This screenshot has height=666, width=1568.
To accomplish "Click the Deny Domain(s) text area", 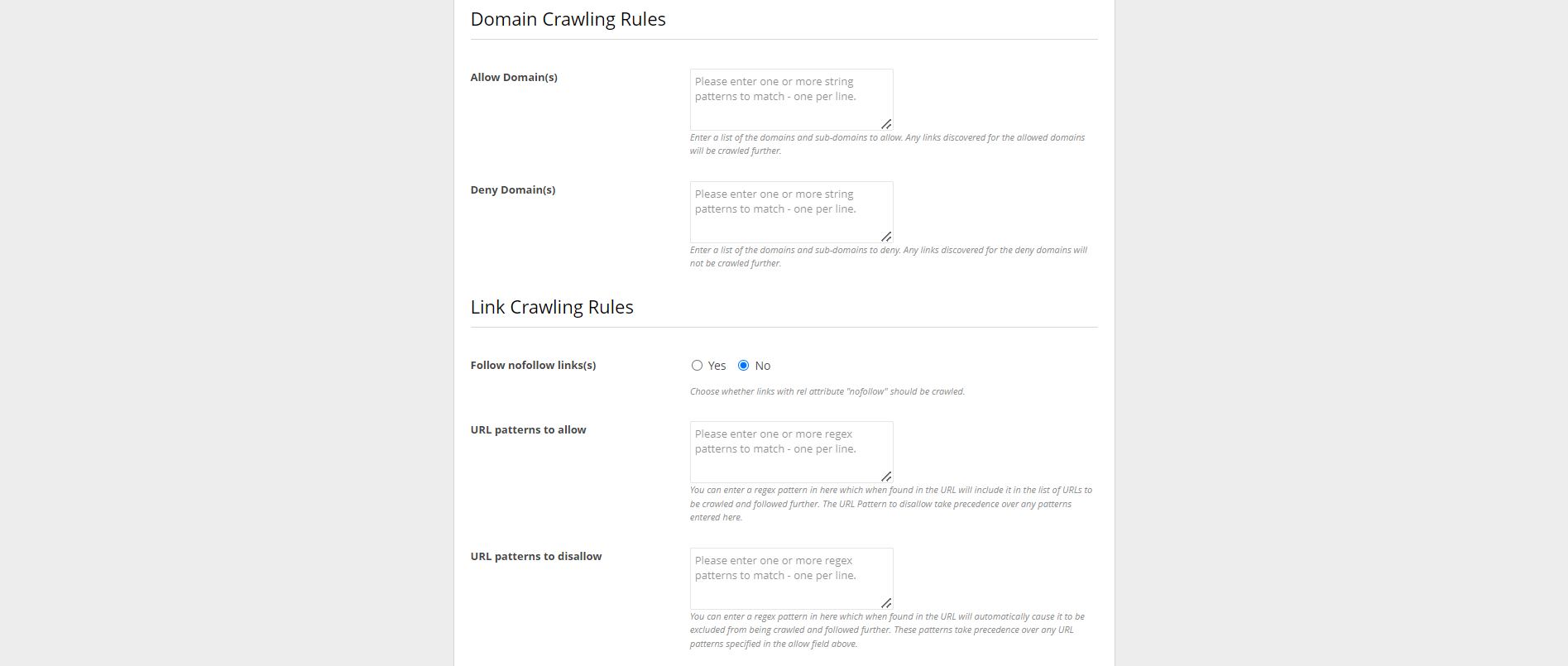I will [x=791, y=212].
